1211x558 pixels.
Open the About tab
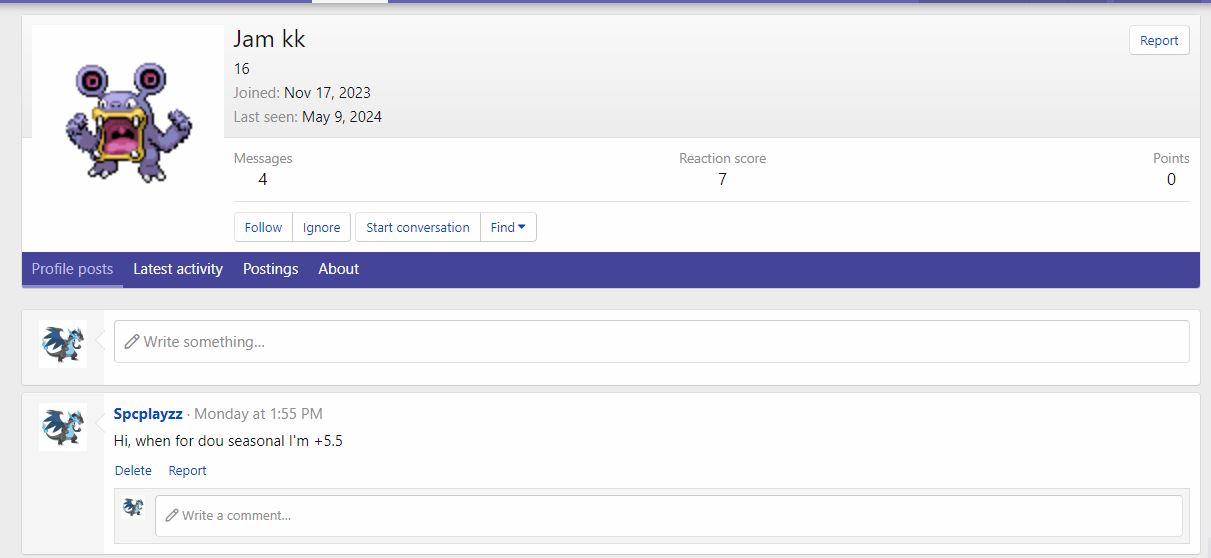[x=338, y=269]
